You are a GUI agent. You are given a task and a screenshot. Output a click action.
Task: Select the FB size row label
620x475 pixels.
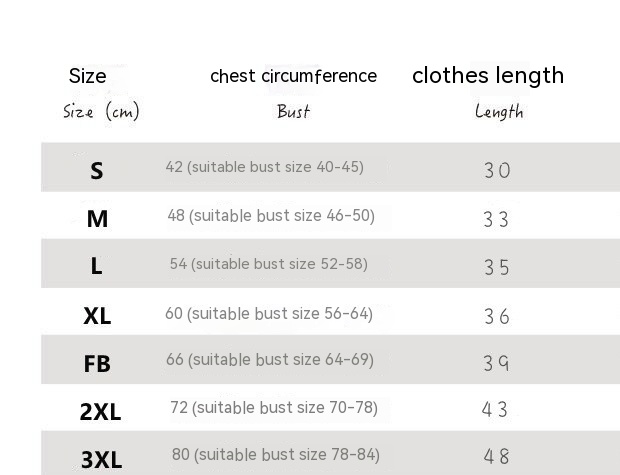tap(97, 364)
